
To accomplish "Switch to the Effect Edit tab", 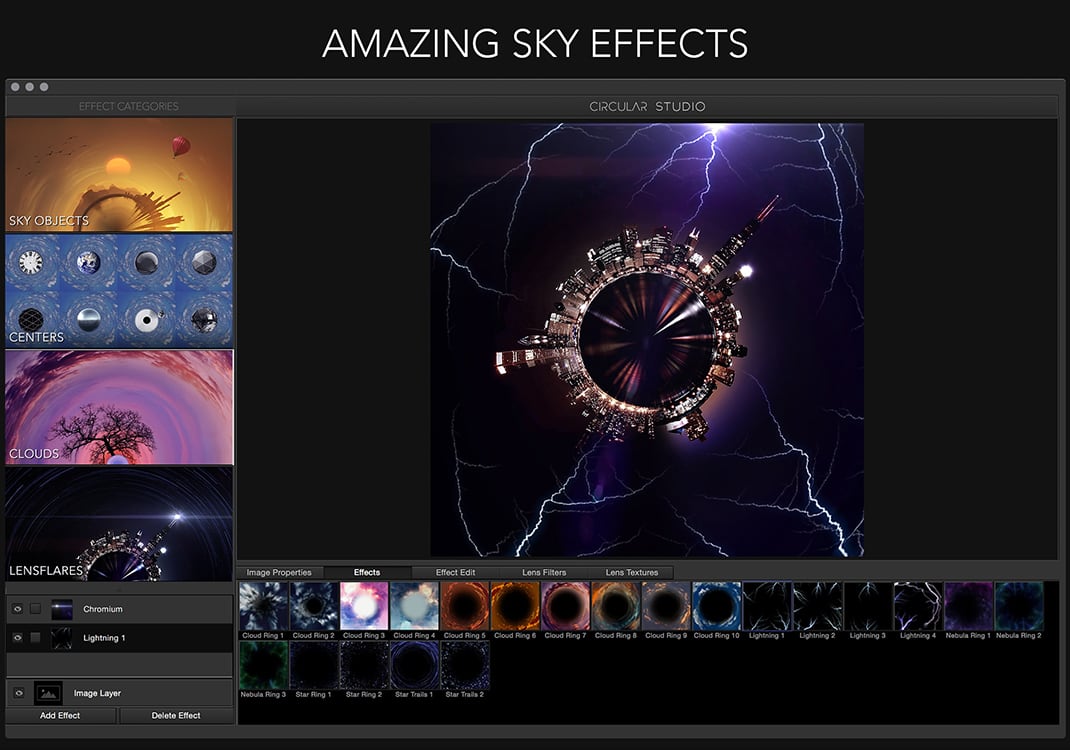I will click(455, 572).
